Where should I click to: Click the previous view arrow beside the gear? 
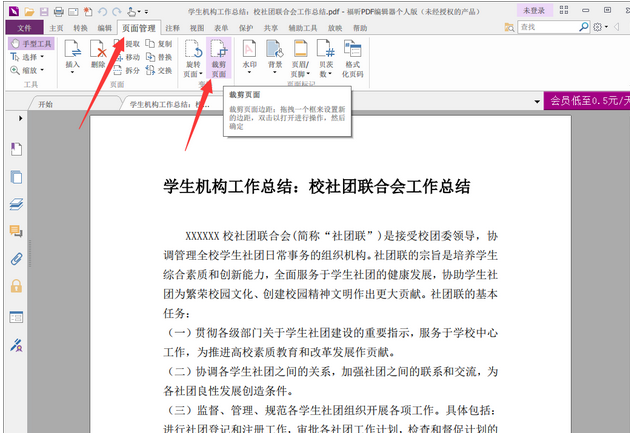coord(616,27)
